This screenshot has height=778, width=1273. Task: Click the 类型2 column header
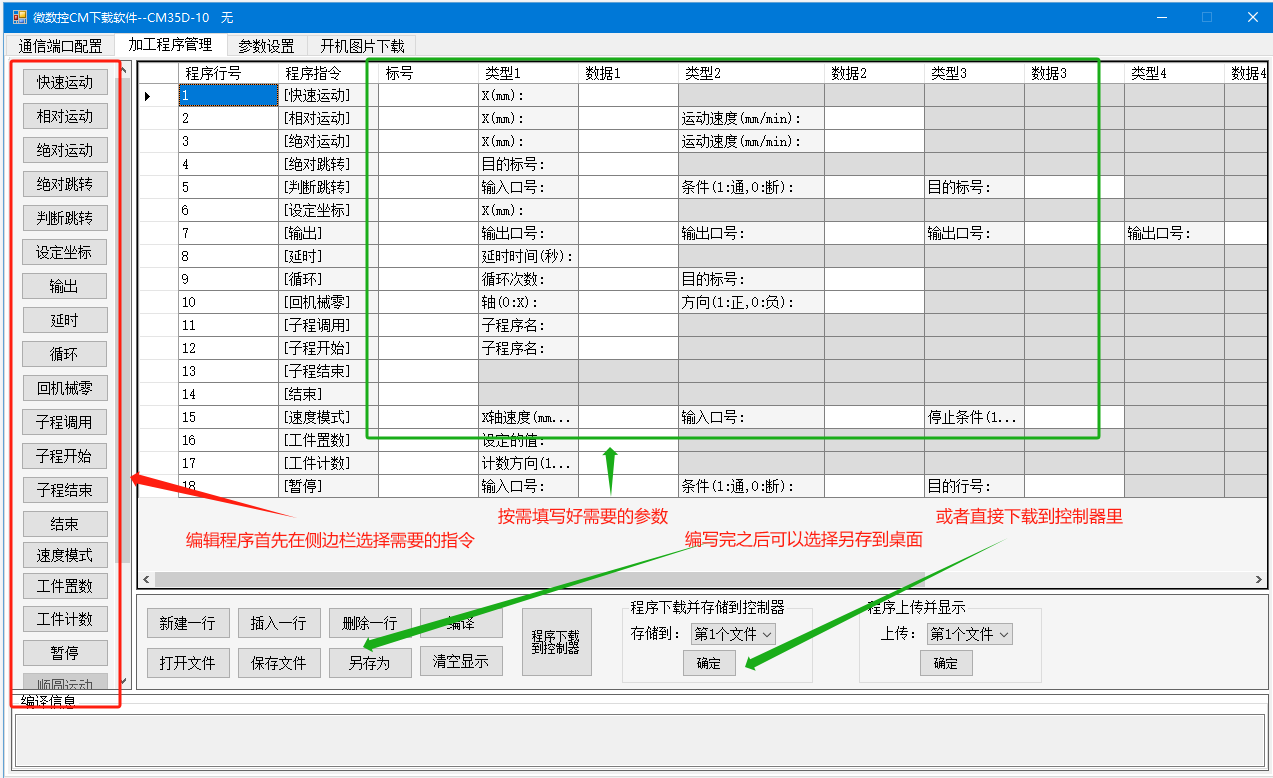click(752, 73)
